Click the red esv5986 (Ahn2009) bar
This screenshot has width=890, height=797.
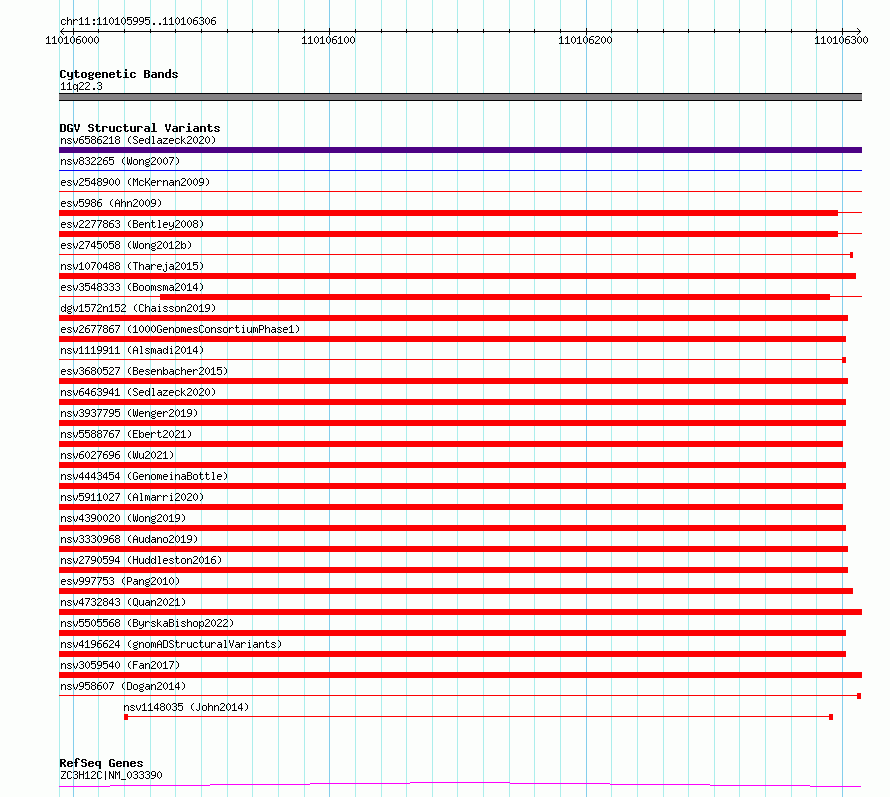(x=448, y=213)
